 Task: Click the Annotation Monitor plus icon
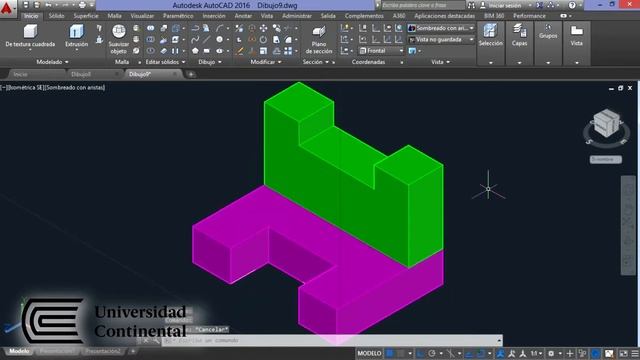click(x=570, y=353)
